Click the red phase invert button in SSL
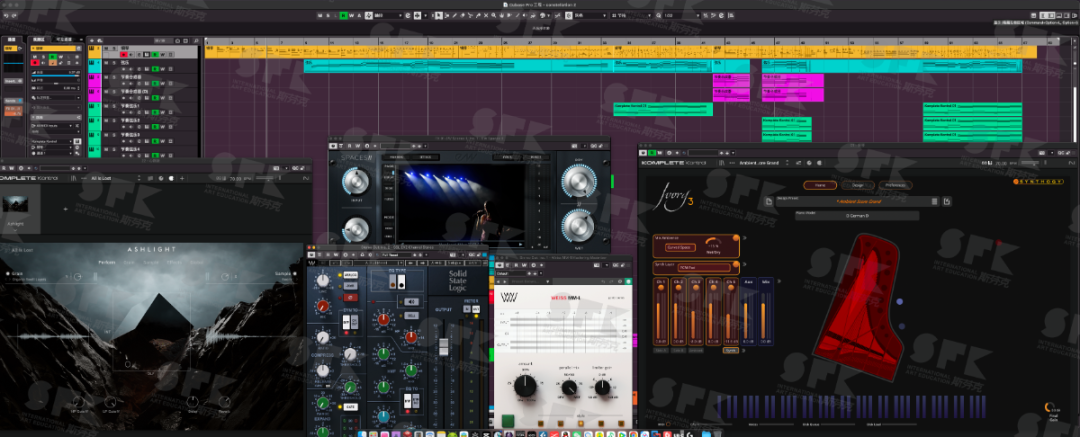Image resolution: width=1080 pixels, height=437 pixels. click(351, 298)
